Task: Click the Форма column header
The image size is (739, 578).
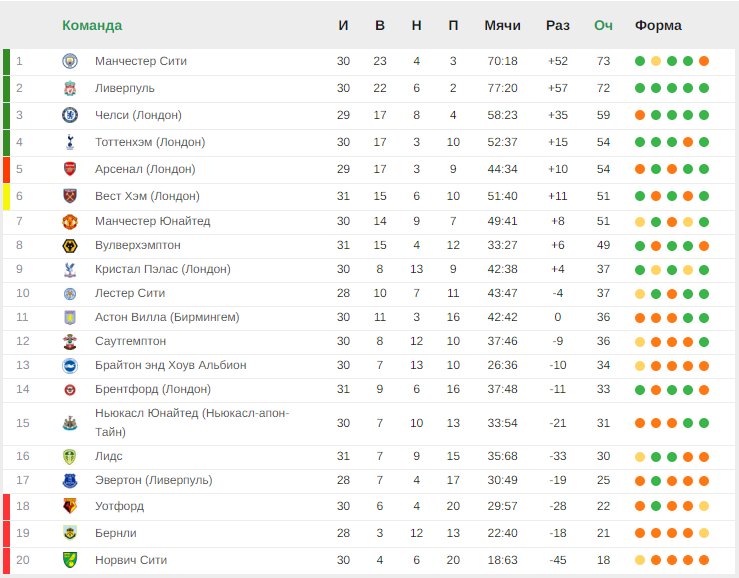Action: pos(658,25)
